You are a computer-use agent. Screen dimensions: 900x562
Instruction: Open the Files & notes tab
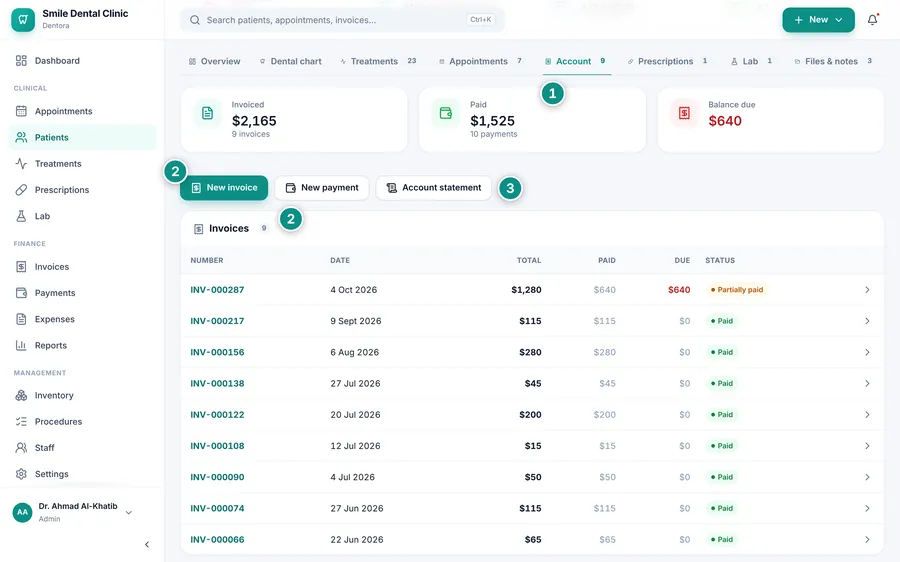[833, 61]
